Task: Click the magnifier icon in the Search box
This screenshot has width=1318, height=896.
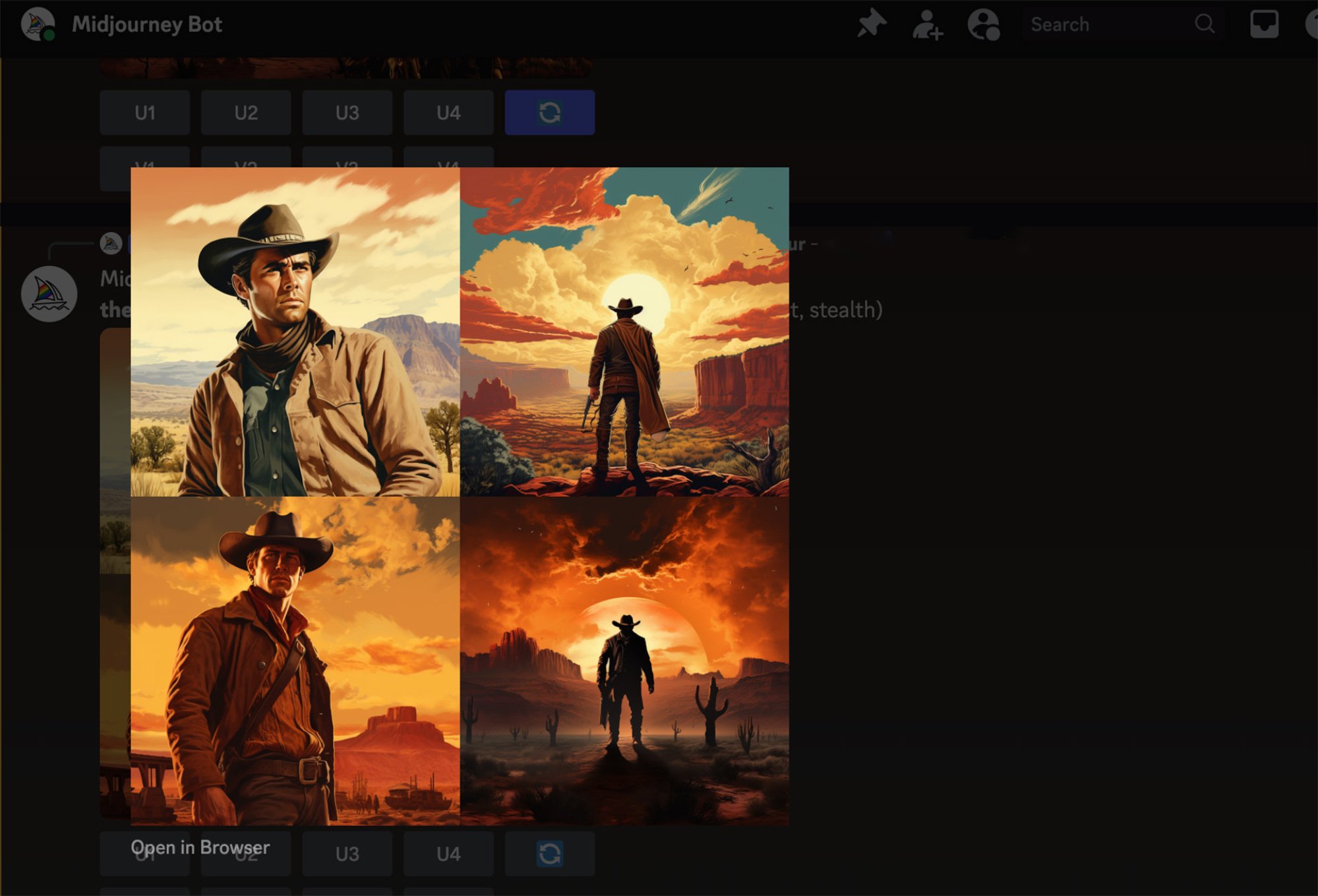Action: (x=1204, y=24)
